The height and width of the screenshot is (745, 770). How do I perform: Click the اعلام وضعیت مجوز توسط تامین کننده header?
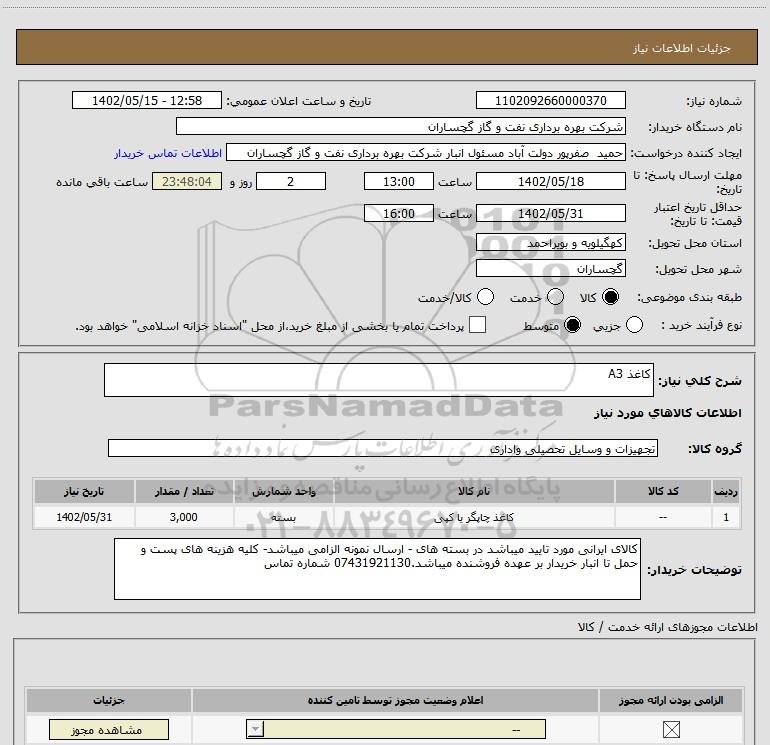point(395,700)
